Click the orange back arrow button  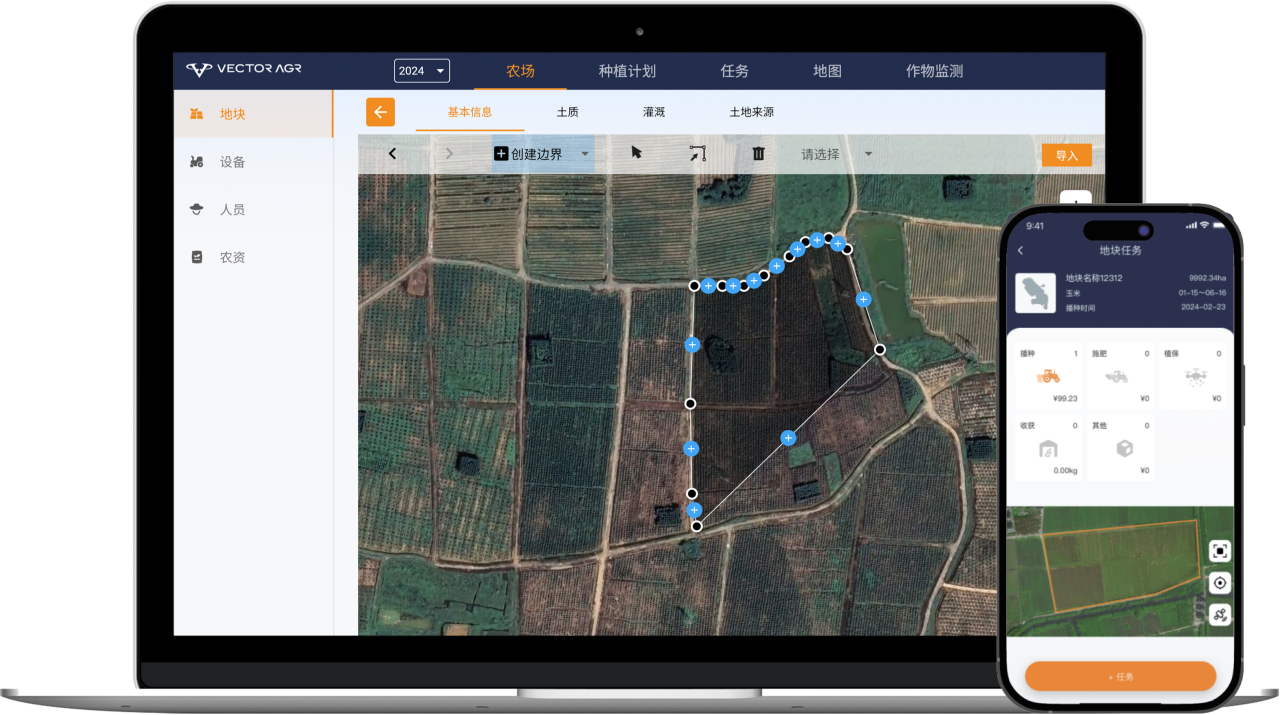click(380, 112)
